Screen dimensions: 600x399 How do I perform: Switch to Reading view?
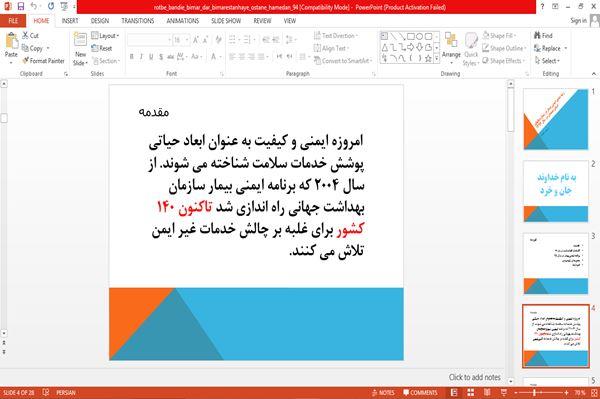point(487,393)
